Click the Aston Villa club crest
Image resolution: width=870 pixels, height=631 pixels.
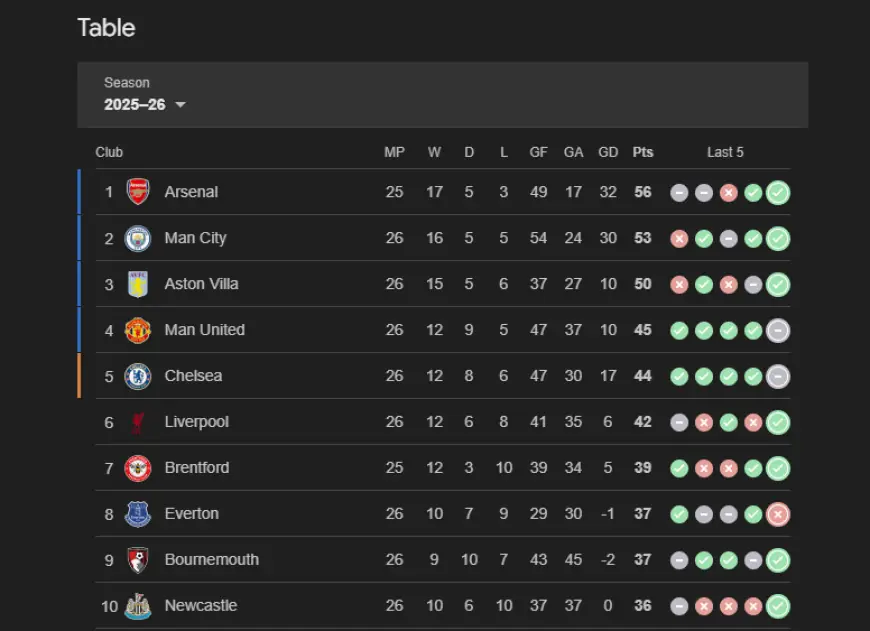(x=137, y=284)
